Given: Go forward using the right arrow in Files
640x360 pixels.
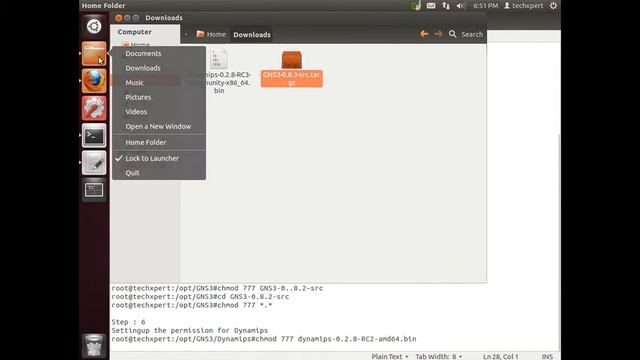Looking at the screenshot, I should [438, 34].
